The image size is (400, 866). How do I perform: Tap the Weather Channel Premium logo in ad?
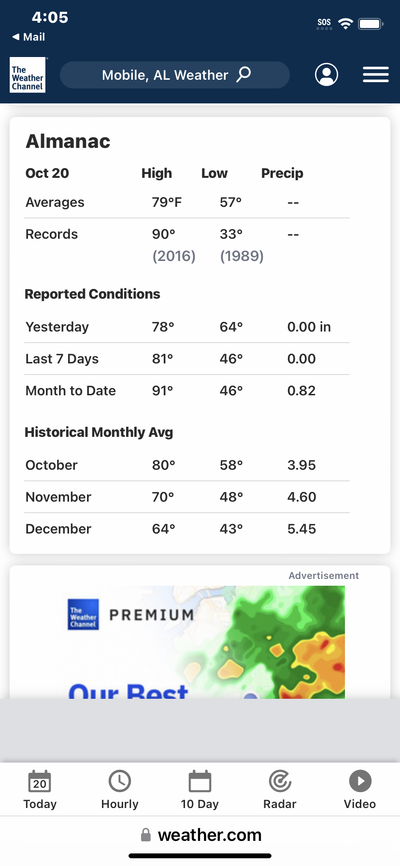click(x=83, y=614)
